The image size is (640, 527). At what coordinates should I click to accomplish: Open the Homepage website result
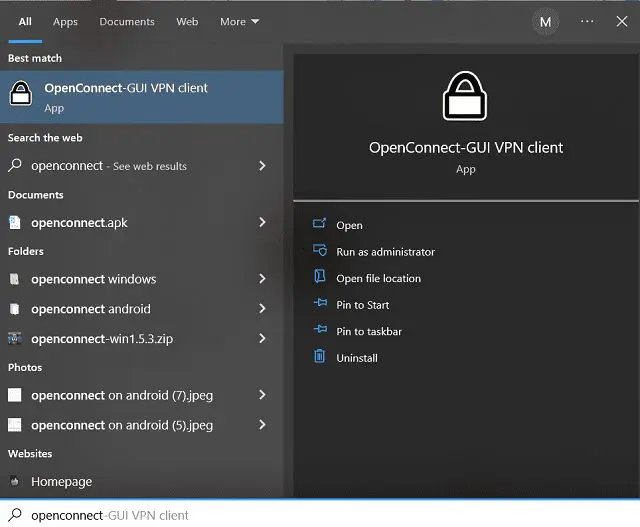[x=61, y=482]
